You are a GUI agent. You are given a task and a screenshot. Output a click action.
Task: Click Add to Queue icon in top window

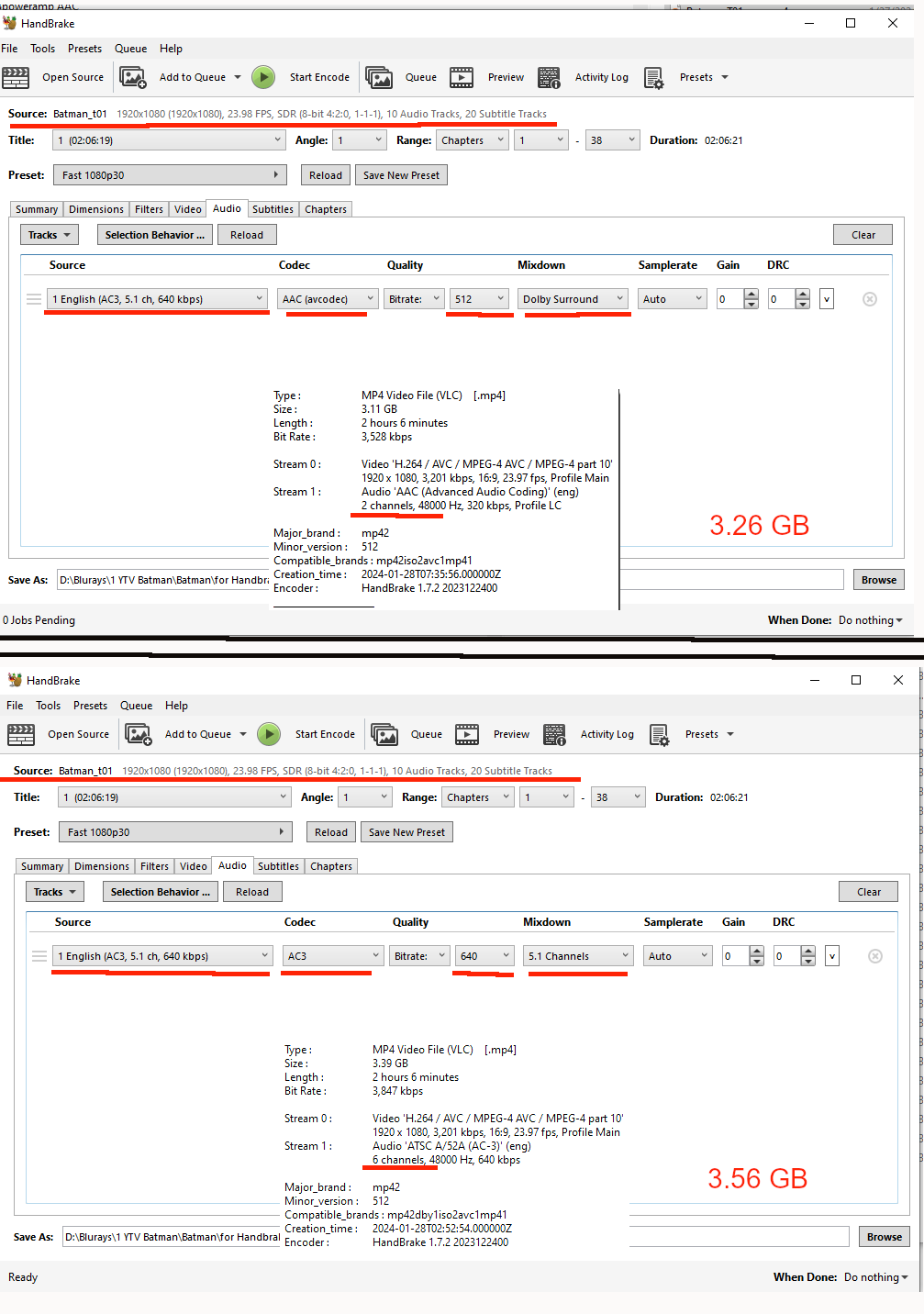click(x=134, y=78)
